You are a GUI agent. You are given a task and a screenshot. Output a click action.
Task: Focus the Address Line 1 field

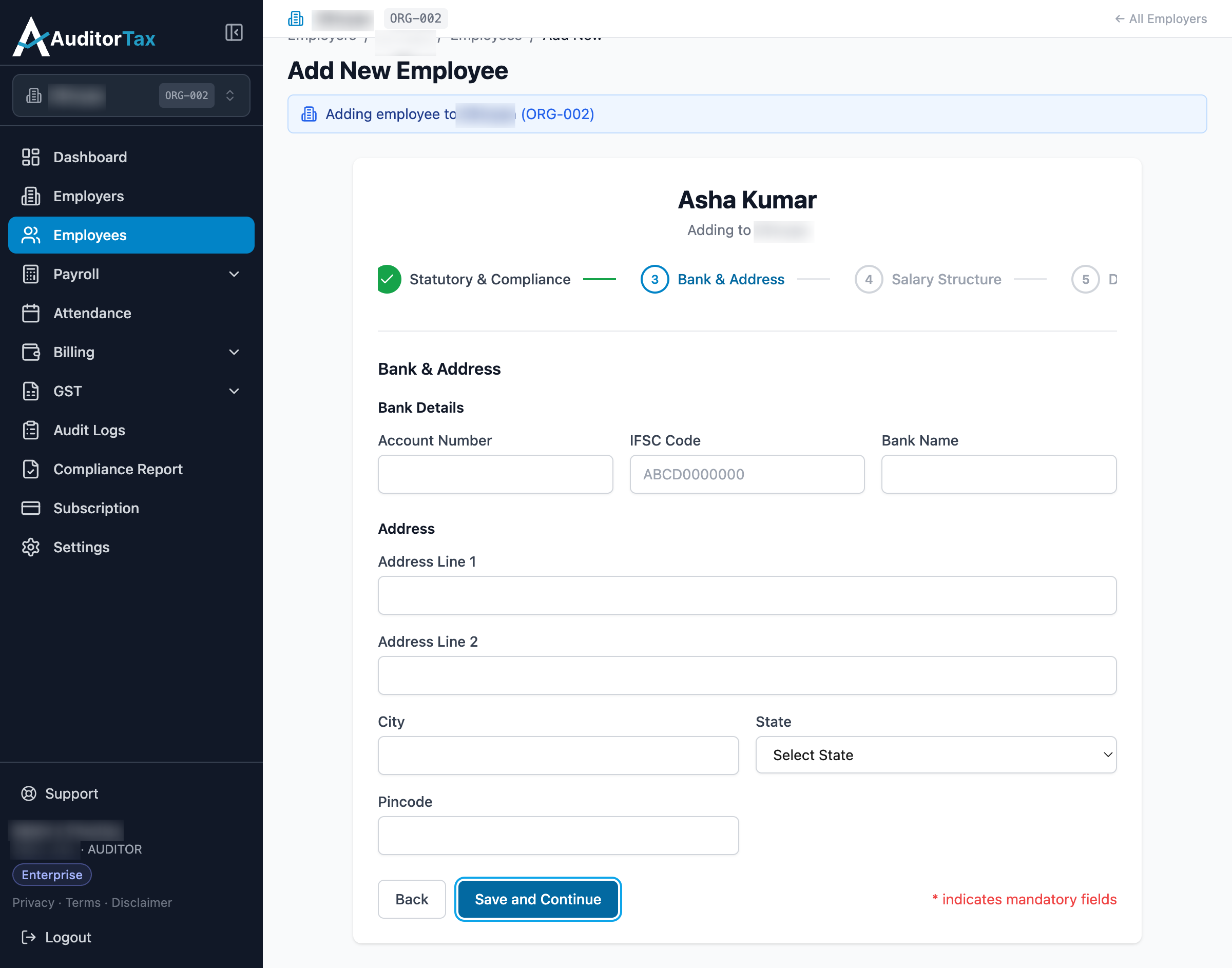747,596
